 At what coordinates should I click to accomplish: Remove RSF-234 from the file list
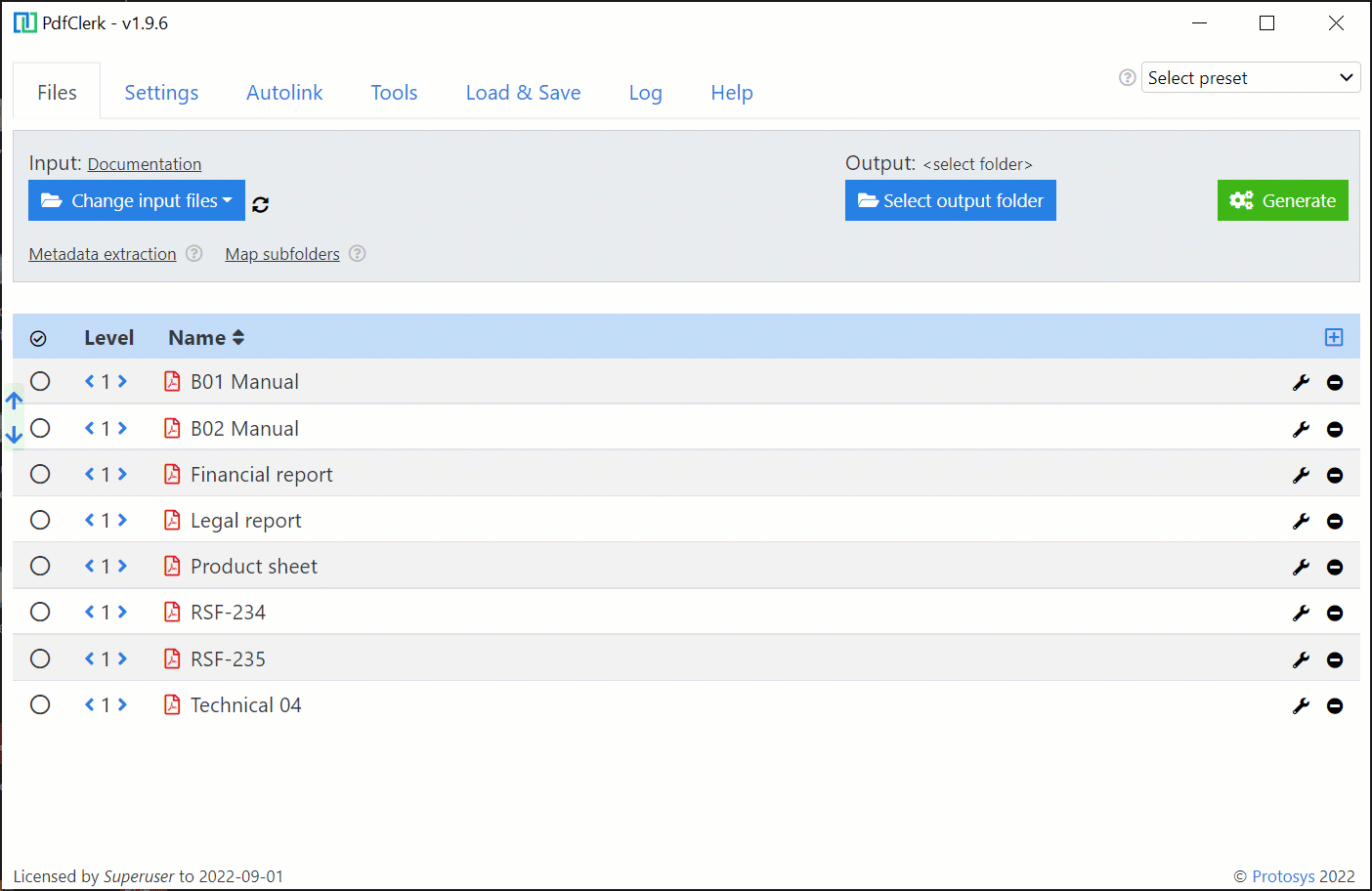coord(1335,613)
